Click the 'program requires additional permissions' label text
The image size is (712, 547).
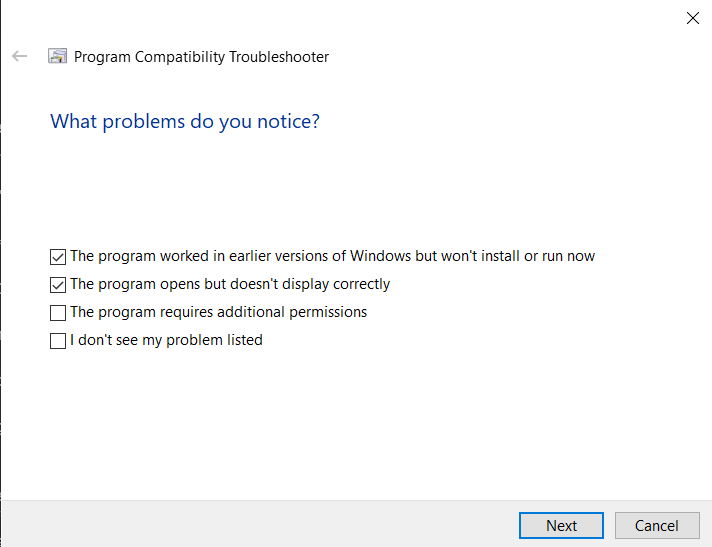(x=218, y=313)
